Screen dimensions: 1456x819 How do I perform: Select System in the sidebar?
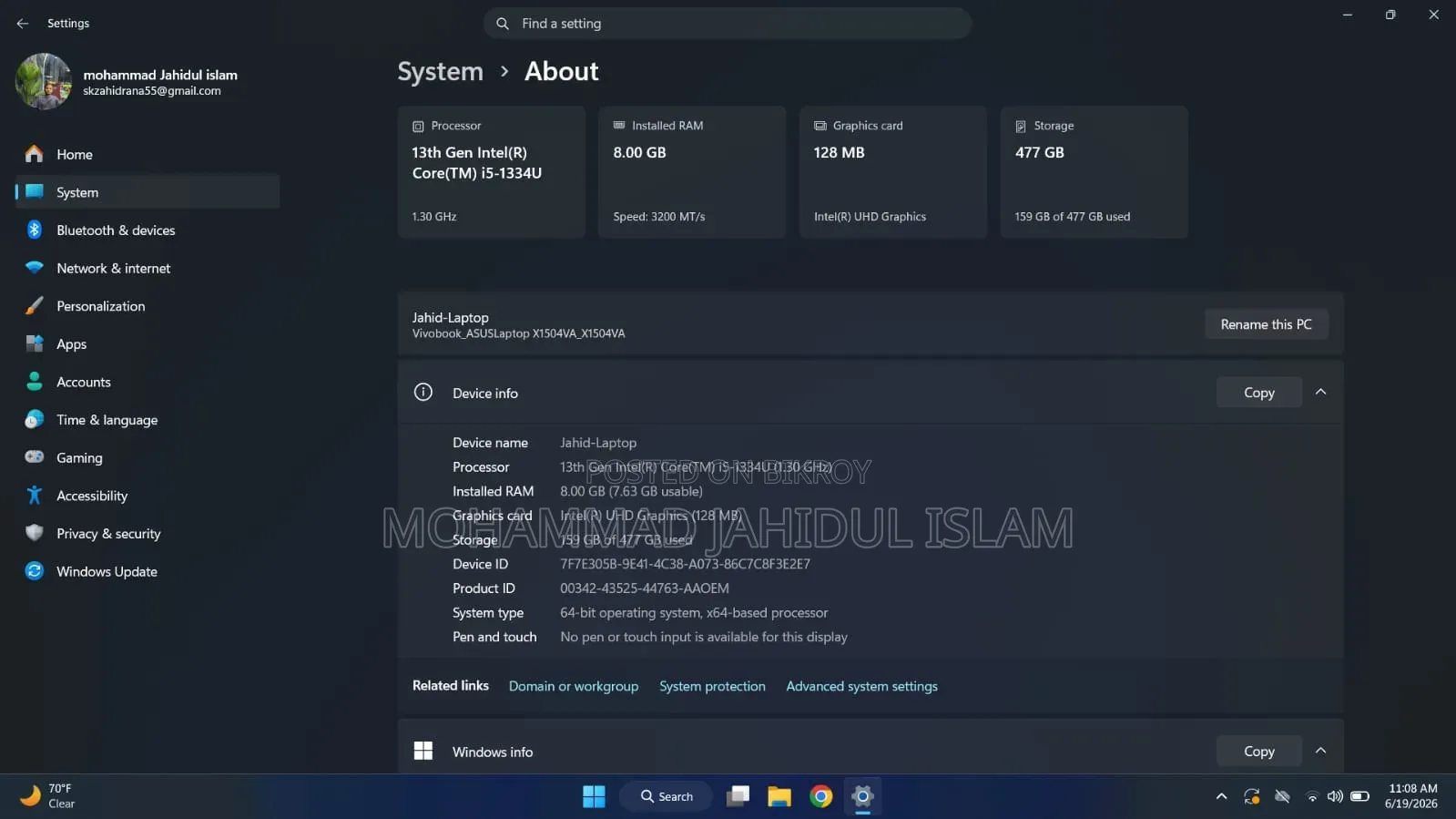[x=148, y=192]
